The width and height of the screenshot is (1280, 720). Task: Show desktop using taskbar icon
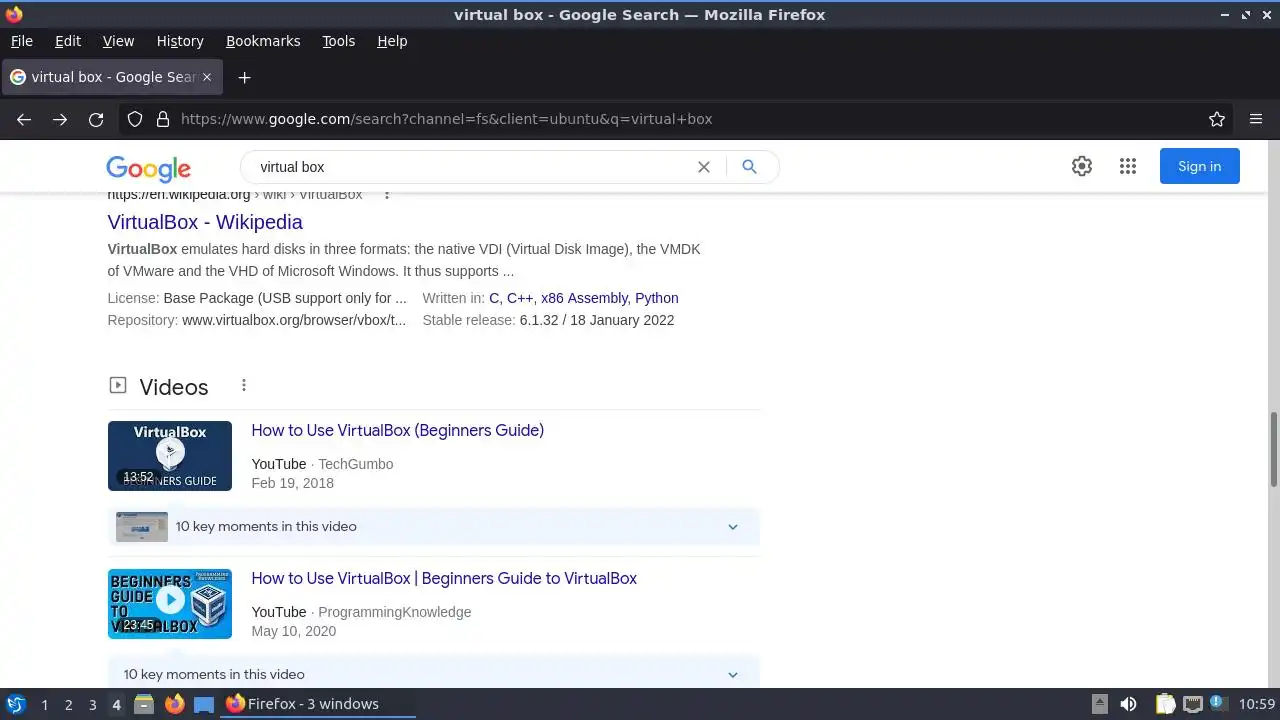click(204, 704)
